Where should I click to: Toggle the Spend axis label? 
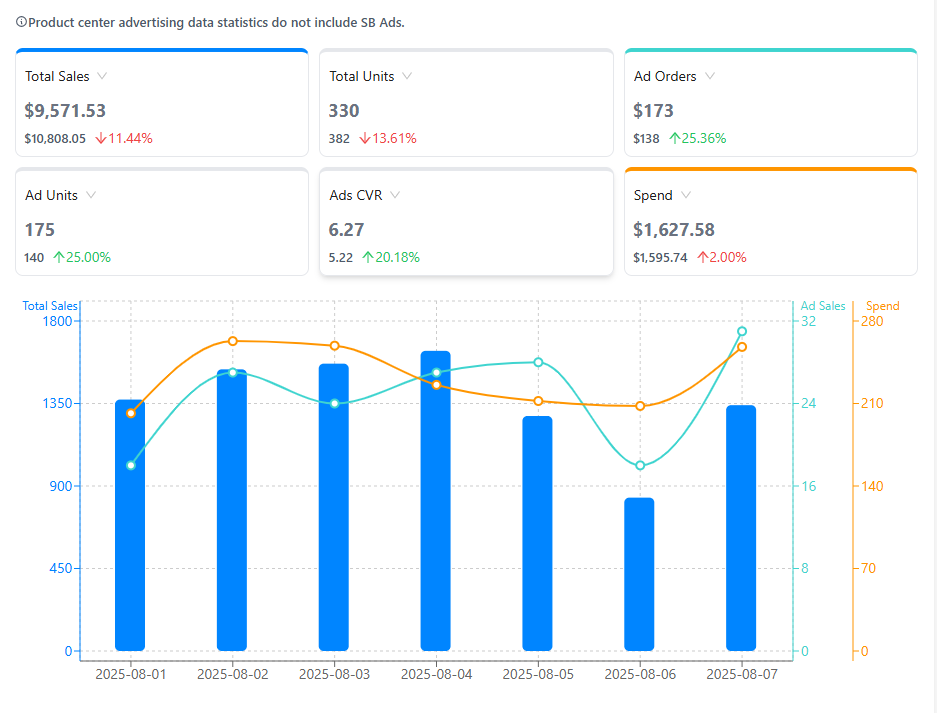coord(881,305)
